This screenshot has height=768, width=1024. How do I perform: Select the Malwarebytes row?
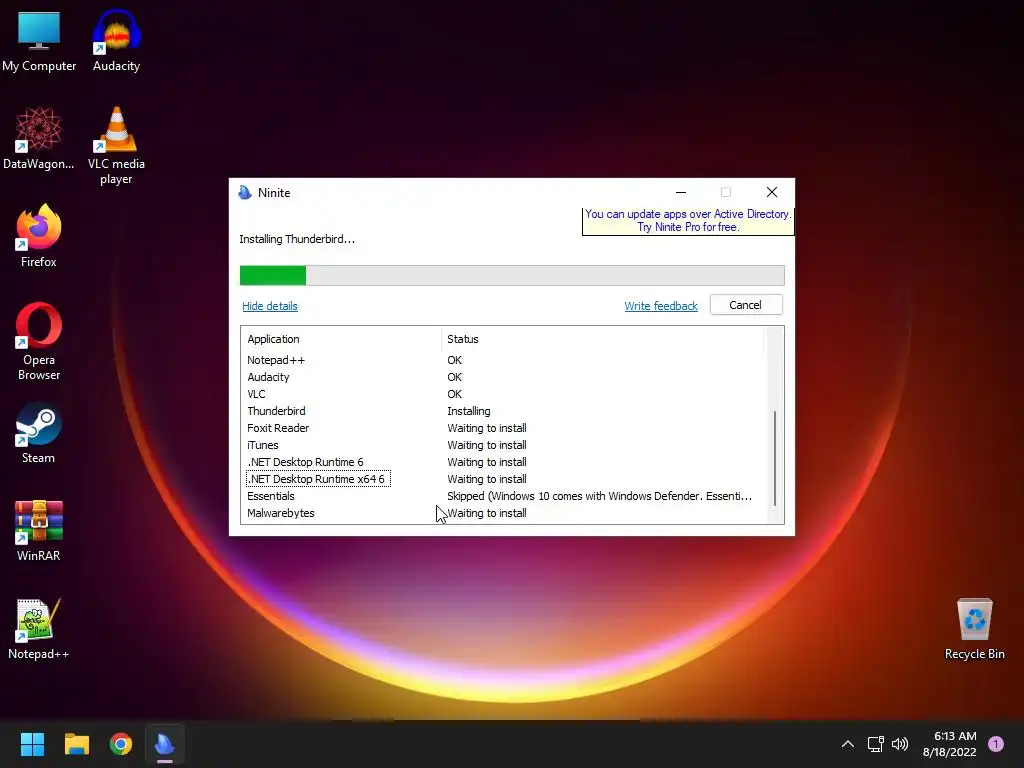pyautogui.click(x=503, y=513)
